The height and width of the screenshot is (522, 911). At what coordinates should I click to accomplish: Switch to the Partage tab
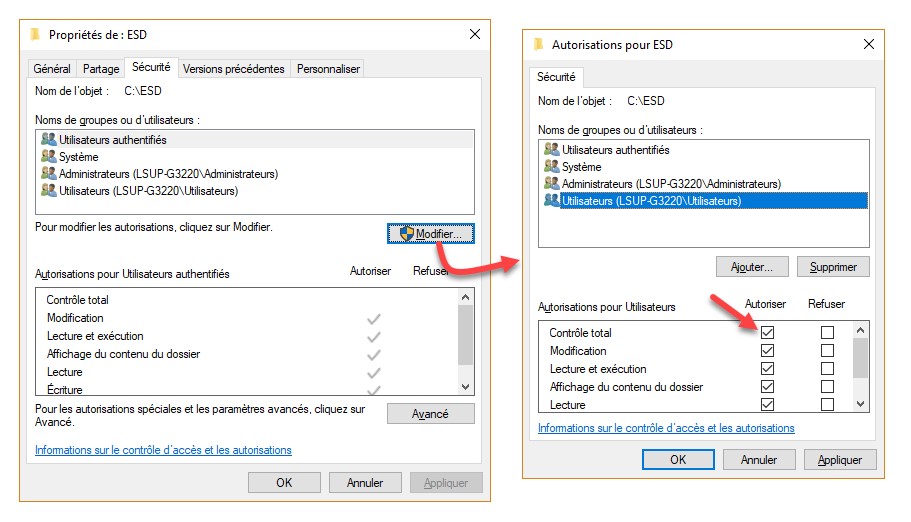click(x=101, y=69)
